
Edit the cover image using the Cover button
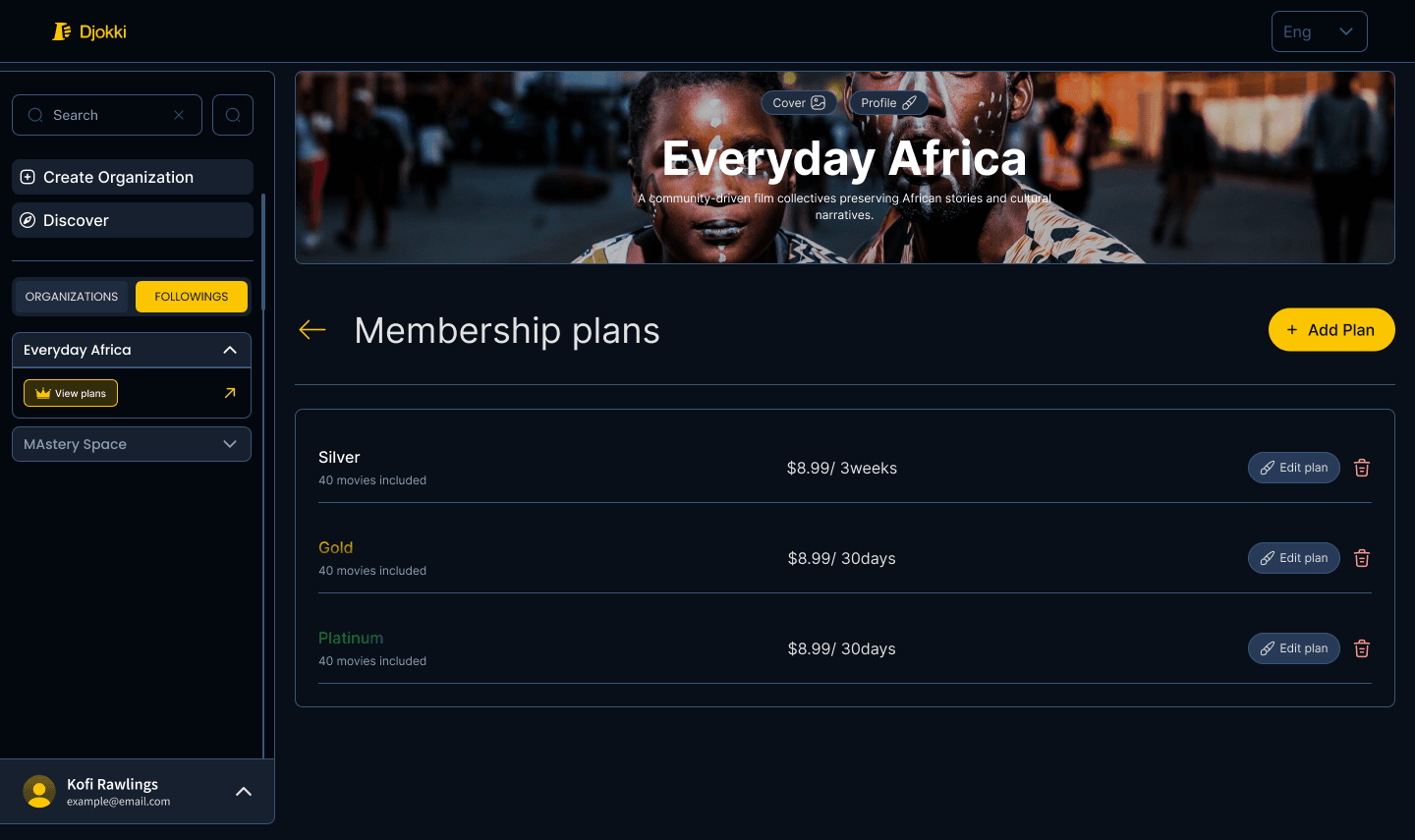(799, 102)
